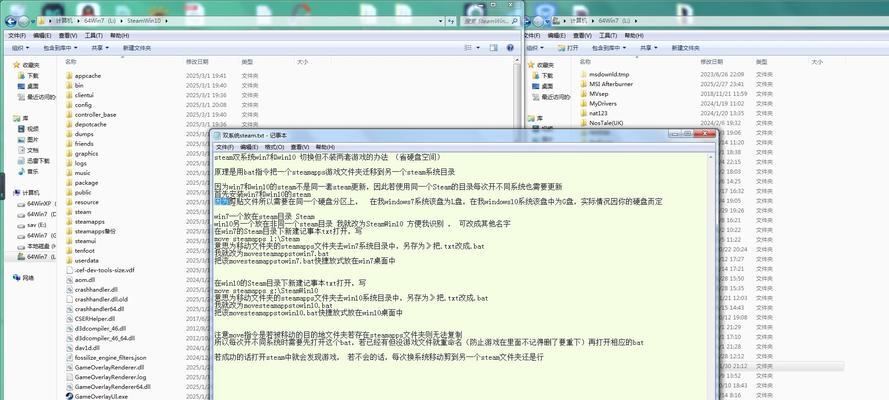Image resolution: width=889 pixels, height=400 pixels.
Task: Select NosTale(UK) folder icon in right window
Action: click(584, 122)
